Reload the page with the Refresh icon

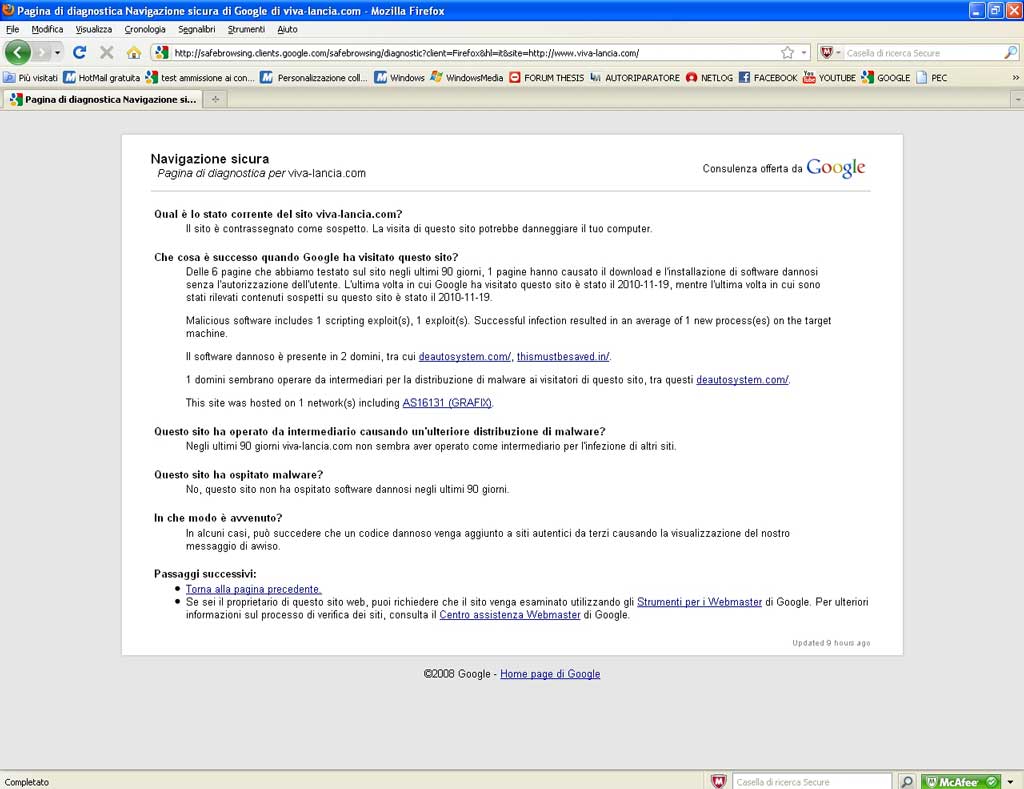80,52
